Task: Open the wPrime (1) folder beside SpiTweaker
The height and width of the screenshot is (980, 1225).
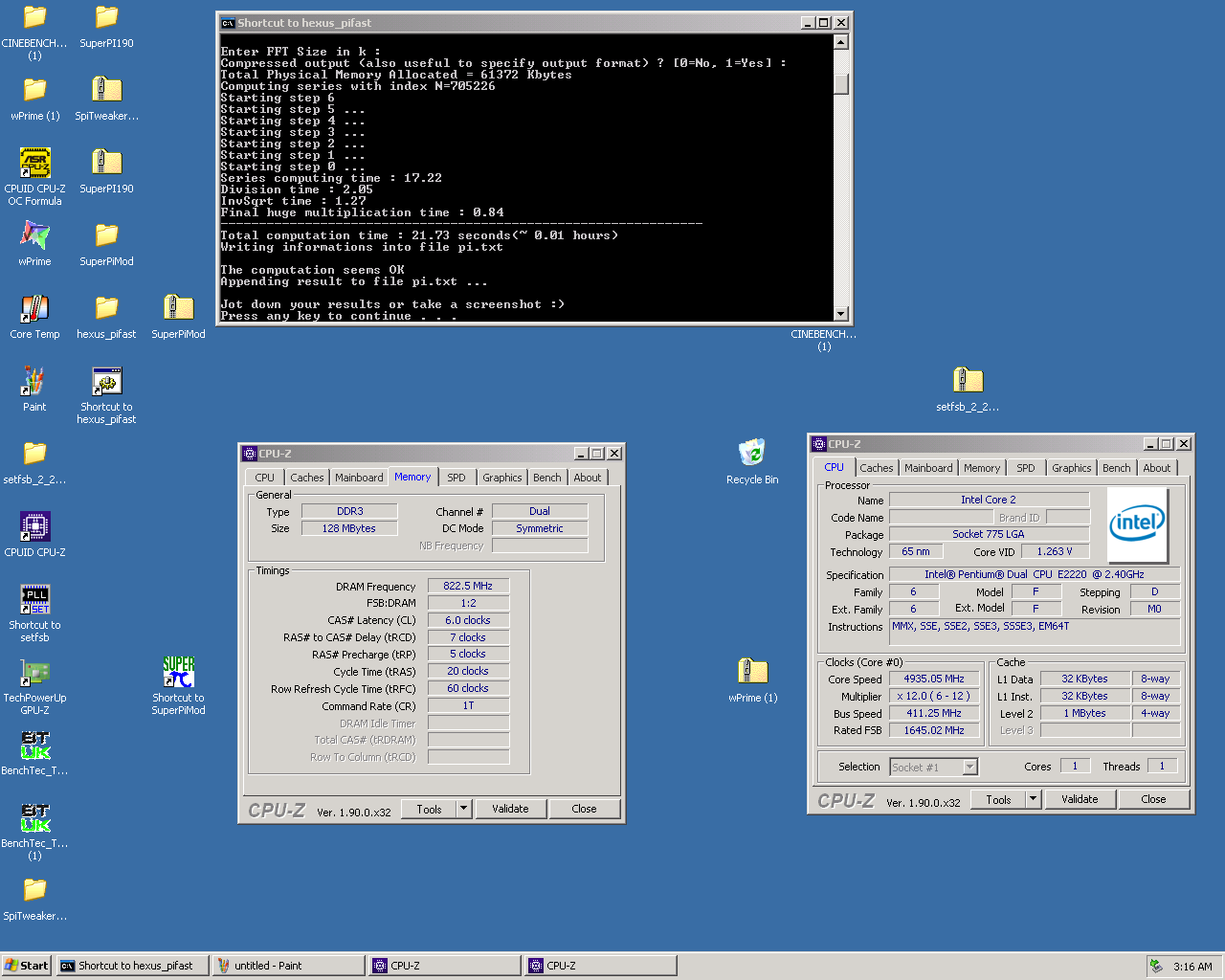Action: point(34,90)
